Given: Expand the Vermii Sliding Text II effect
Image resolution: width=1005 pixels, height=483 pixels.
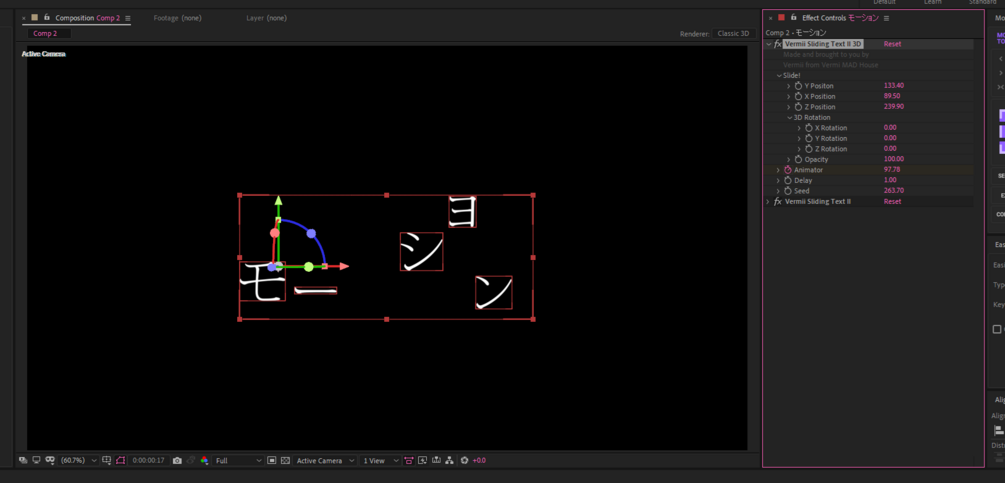Looking at the screenshot, I should pos(768,202).
